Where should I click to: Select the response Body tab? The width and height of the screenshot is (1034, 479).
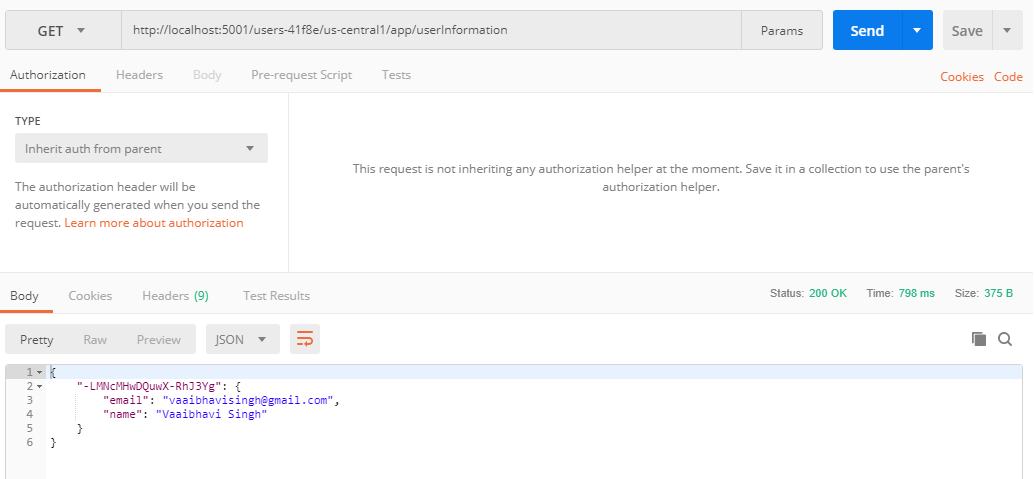tap(24, 296)
